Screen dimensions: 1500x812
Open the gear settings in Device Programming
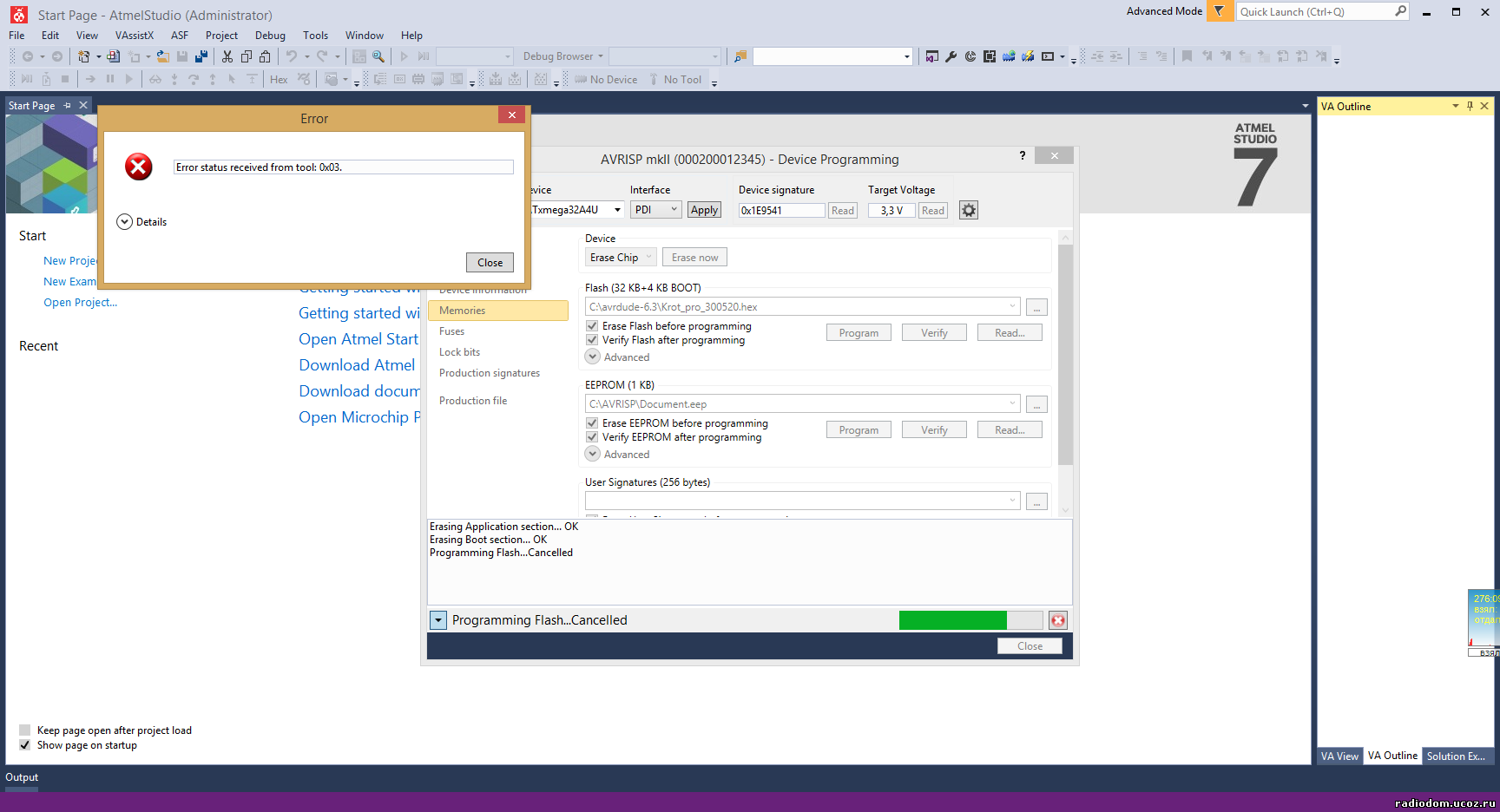969,210
